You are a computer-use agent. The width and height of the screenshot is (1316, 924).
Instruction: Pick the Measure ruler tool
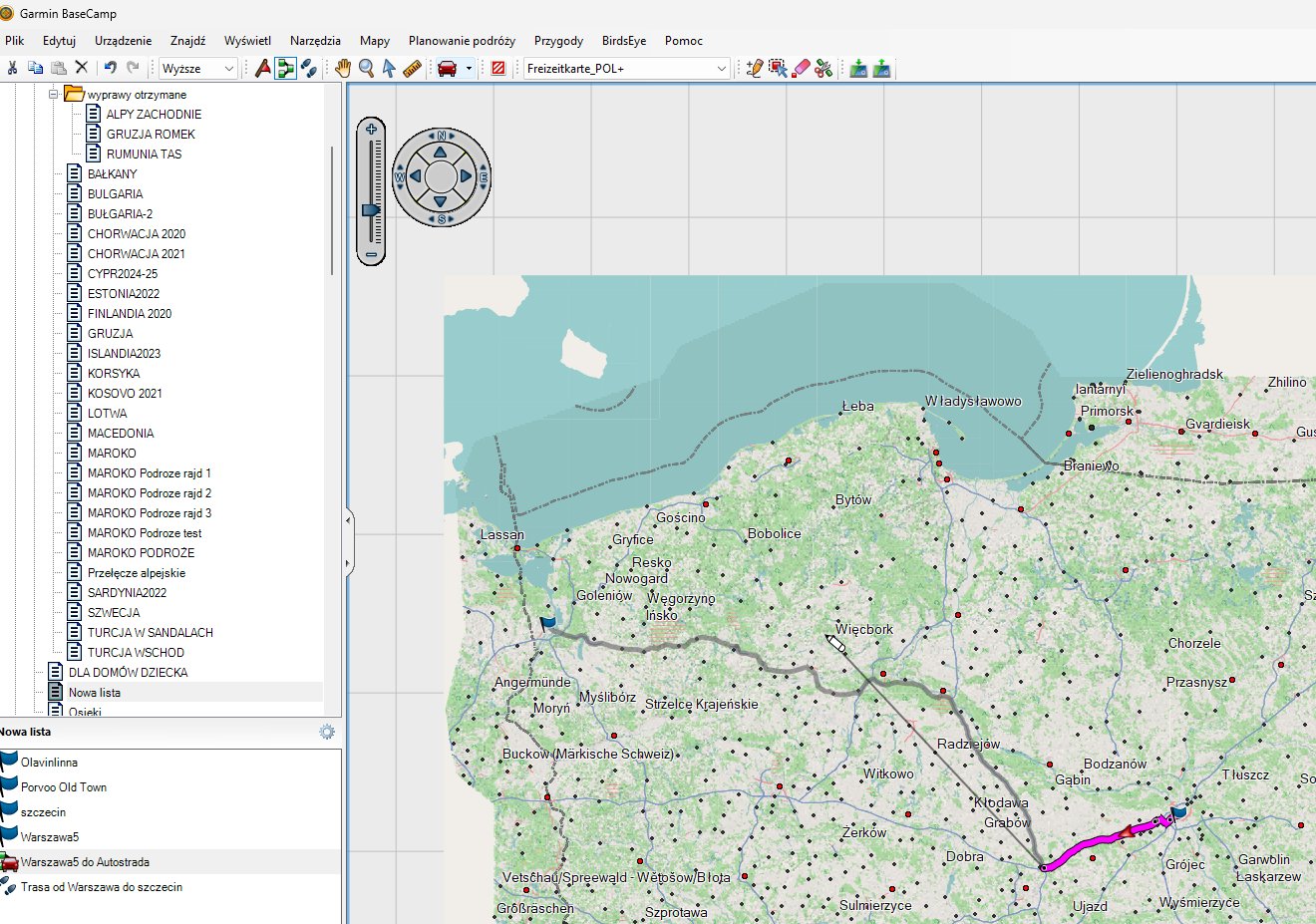(412, 68)
